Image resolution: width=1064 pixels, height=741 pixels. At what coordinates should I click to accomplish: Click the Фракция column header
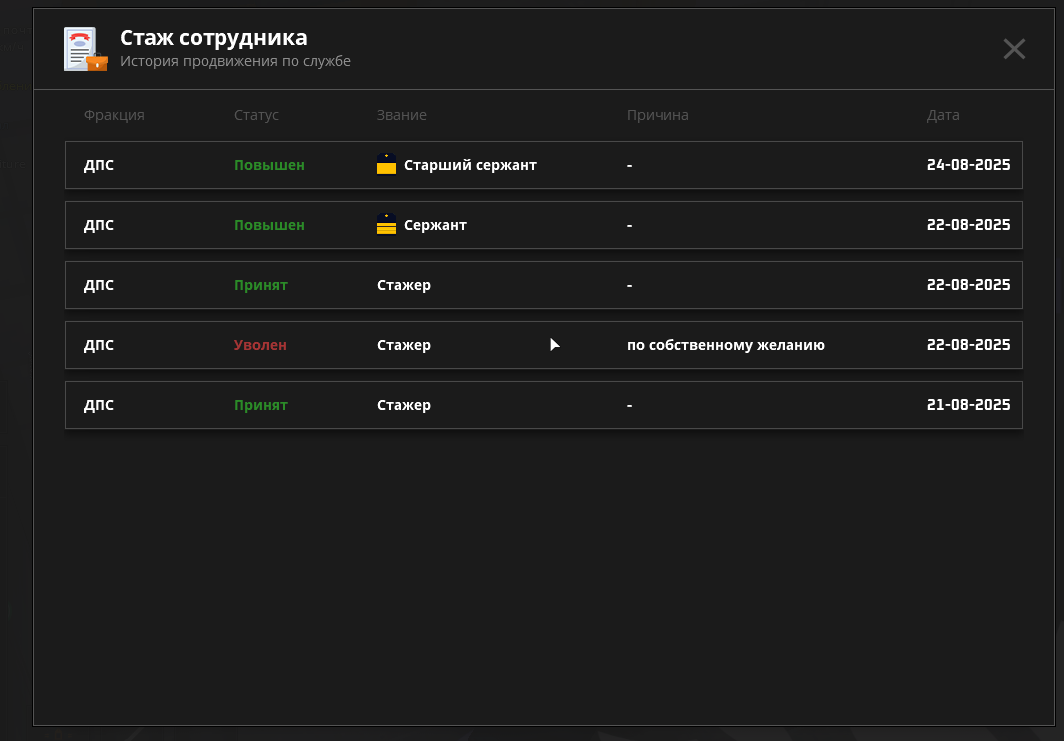114,115
